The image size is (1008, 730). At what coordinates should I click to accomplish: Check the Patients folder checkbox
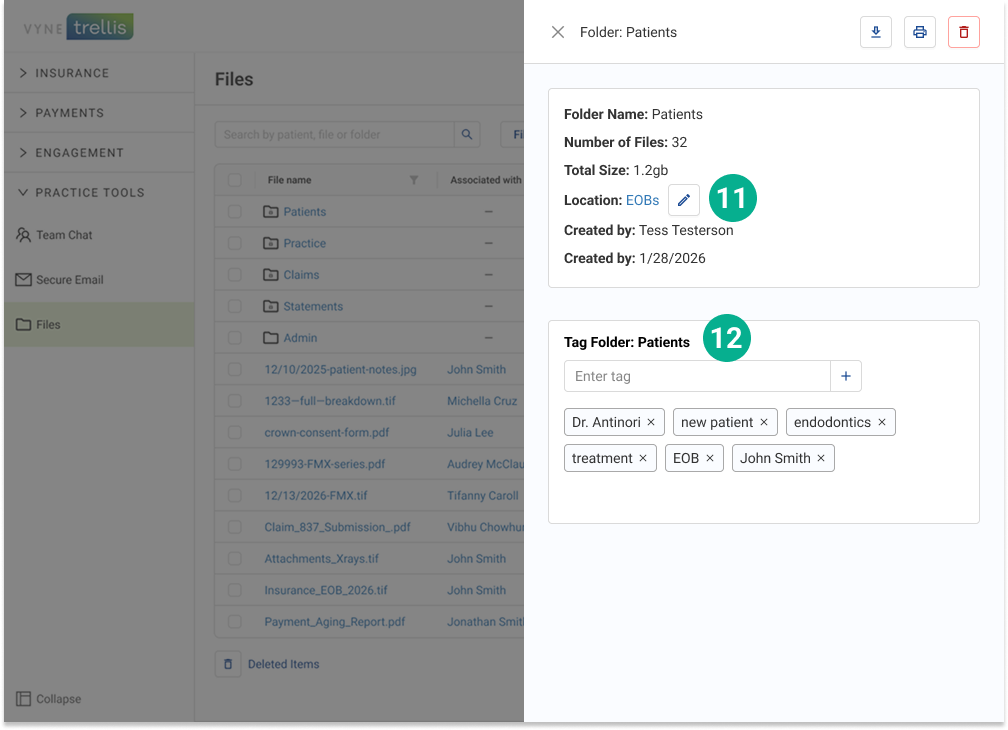tap(234, 212)
